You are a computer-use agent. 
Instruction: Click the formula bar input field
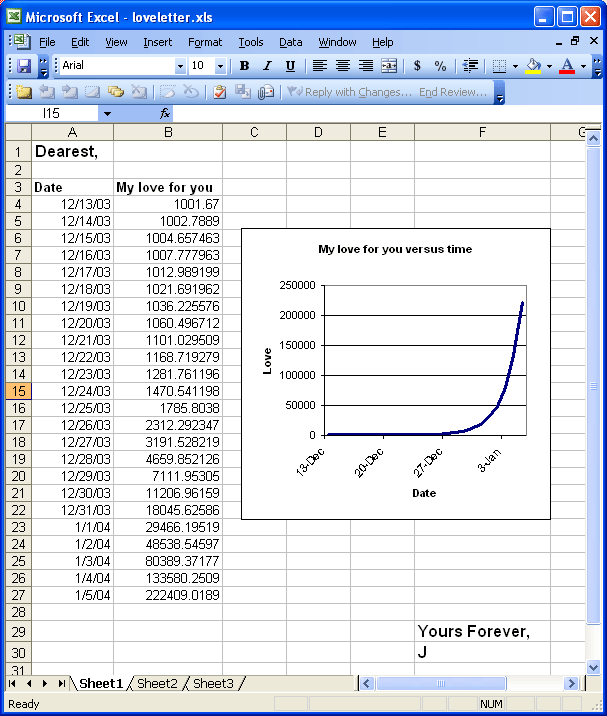pyautogui.click(x=380, y=114)
